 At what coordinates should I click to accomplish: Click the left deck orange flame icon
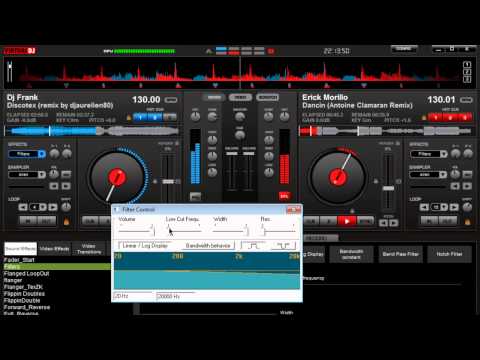pos(66,221)
